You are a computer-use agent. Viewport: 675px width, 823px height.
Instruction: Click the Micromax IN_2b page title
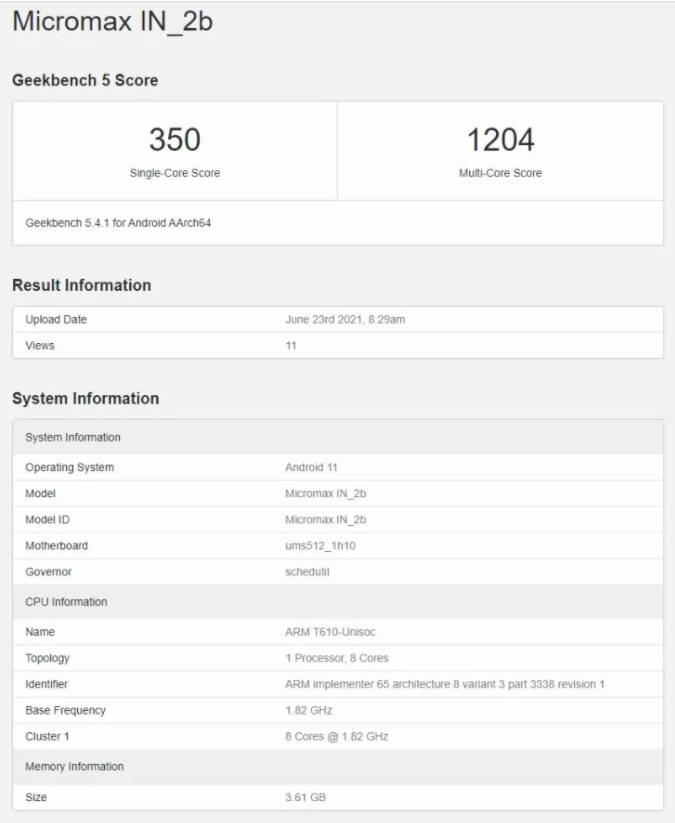click(x=112, y=22)
